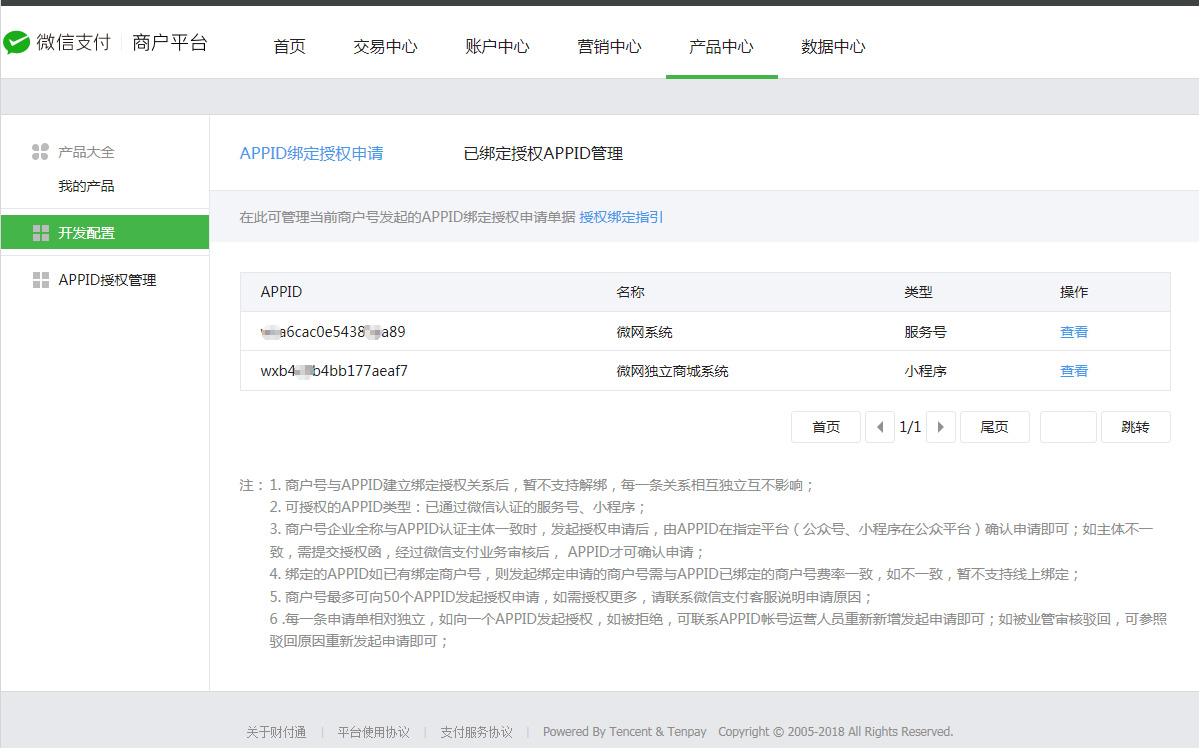Select 产品中心 navigation item
The image size is (1199, 748).
pos(721,47)
